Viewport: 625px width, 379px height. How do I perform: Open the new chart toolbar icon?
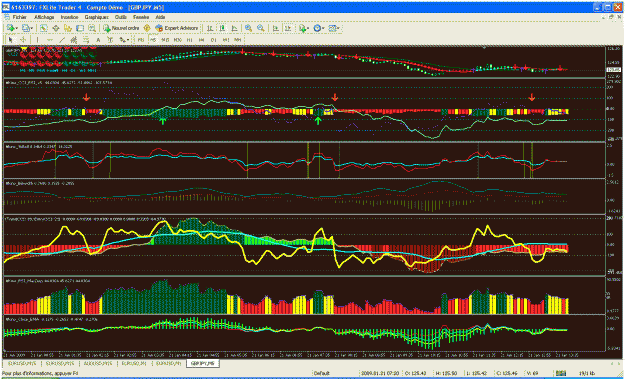tap(10, 28)
